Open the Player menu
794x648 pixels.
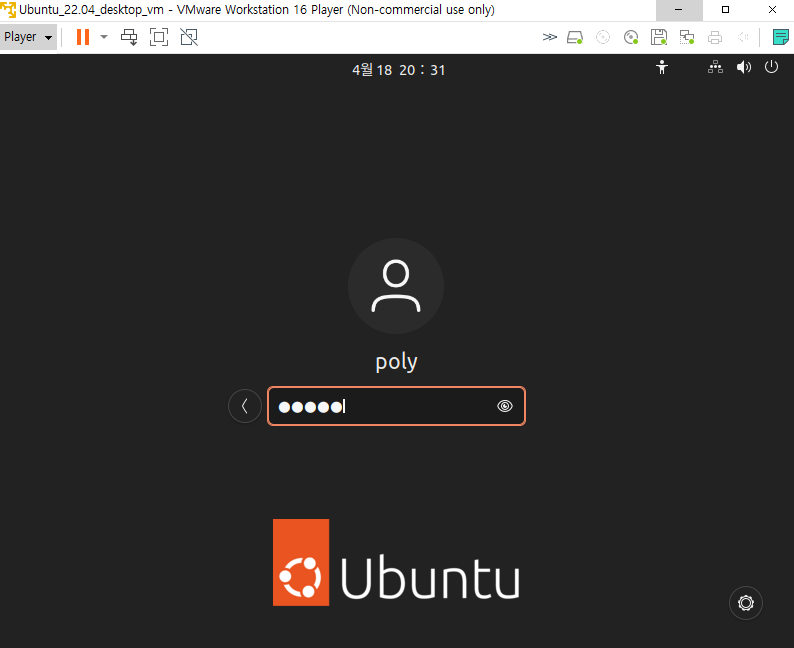[28, 37]
